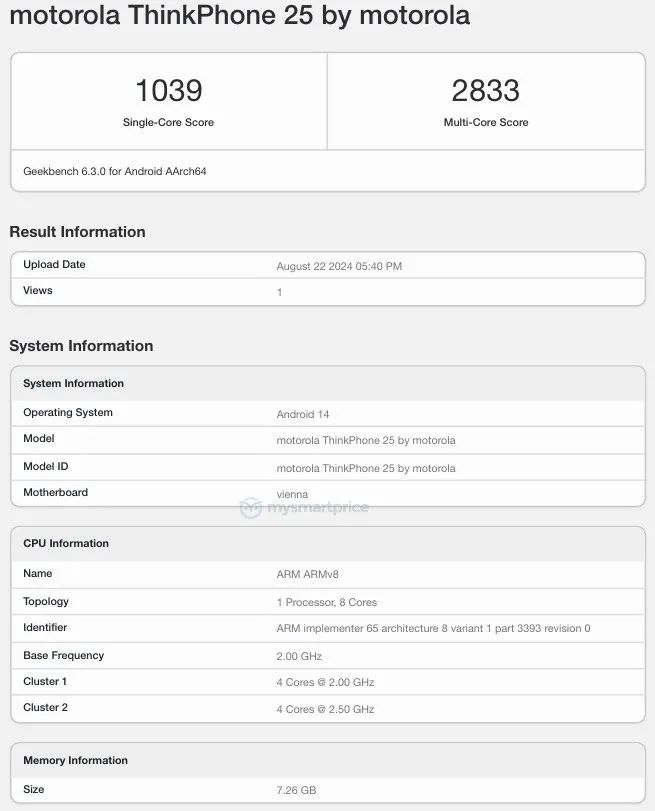Click the Result Information heading
Image resolution: width=655 pixels, height=811 pixels.
click(77, 232)
